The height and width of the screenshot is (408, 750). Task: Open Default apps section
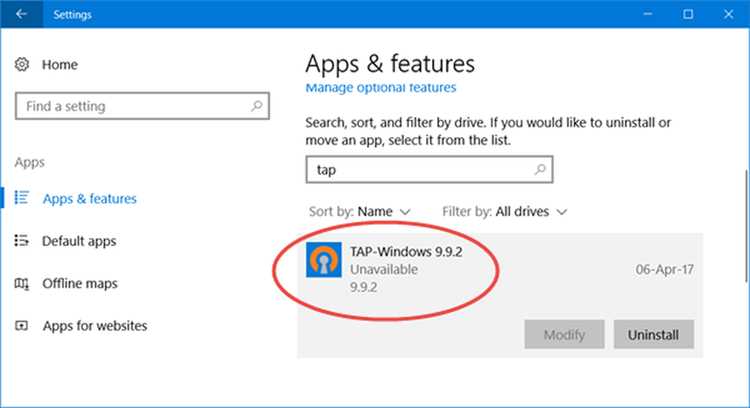(x=79, y=241)
